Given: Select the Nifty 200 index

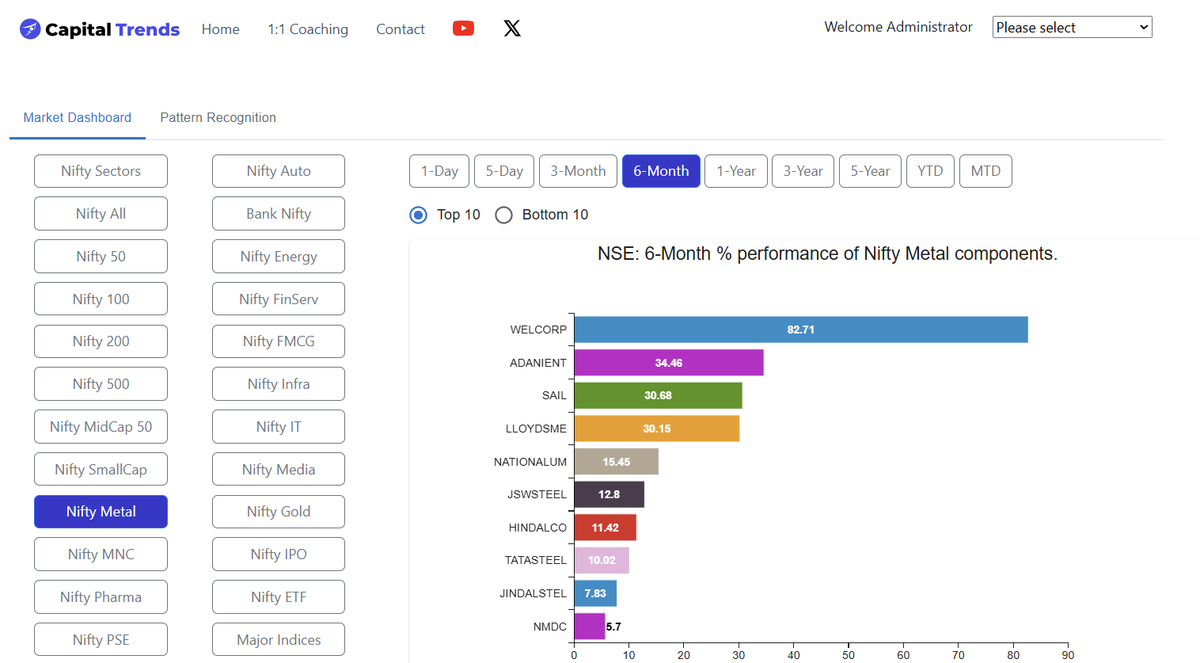Looking at the screenshot, I should tap(101, 341).
